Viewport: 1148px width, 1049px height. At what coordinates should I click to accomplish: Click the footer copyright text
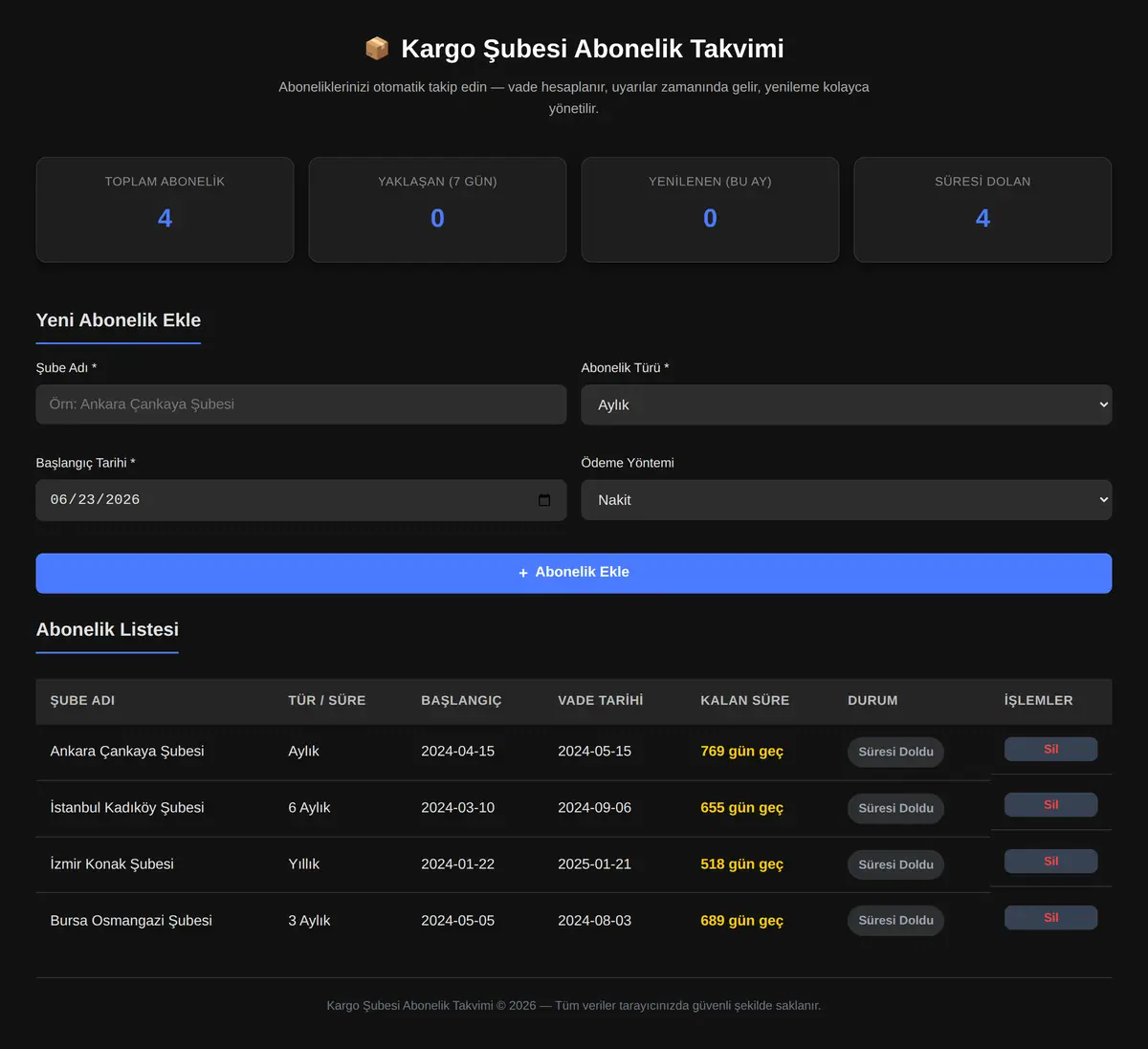point(574,1006)
